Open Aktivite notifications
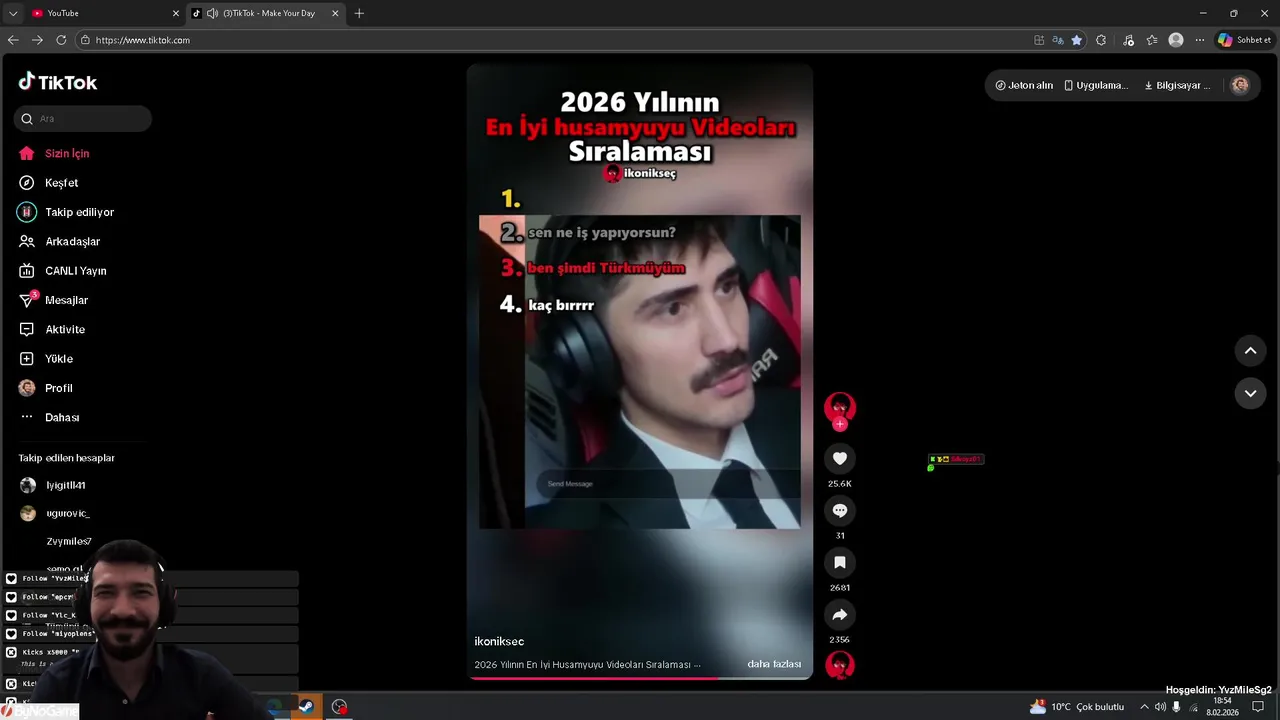Image resolution: width=1280 pixels, height=720 pixels. point(52,329)
